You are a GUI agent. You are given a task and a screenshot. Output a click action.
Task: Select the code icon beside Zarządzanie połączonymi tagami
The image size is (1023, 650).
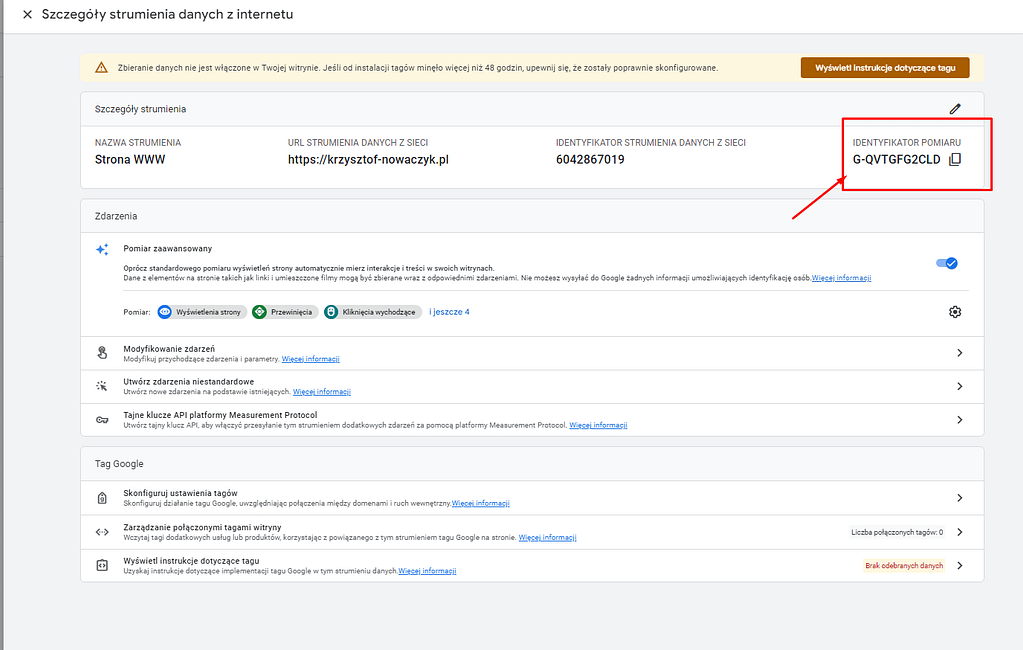tap(102, 531)
